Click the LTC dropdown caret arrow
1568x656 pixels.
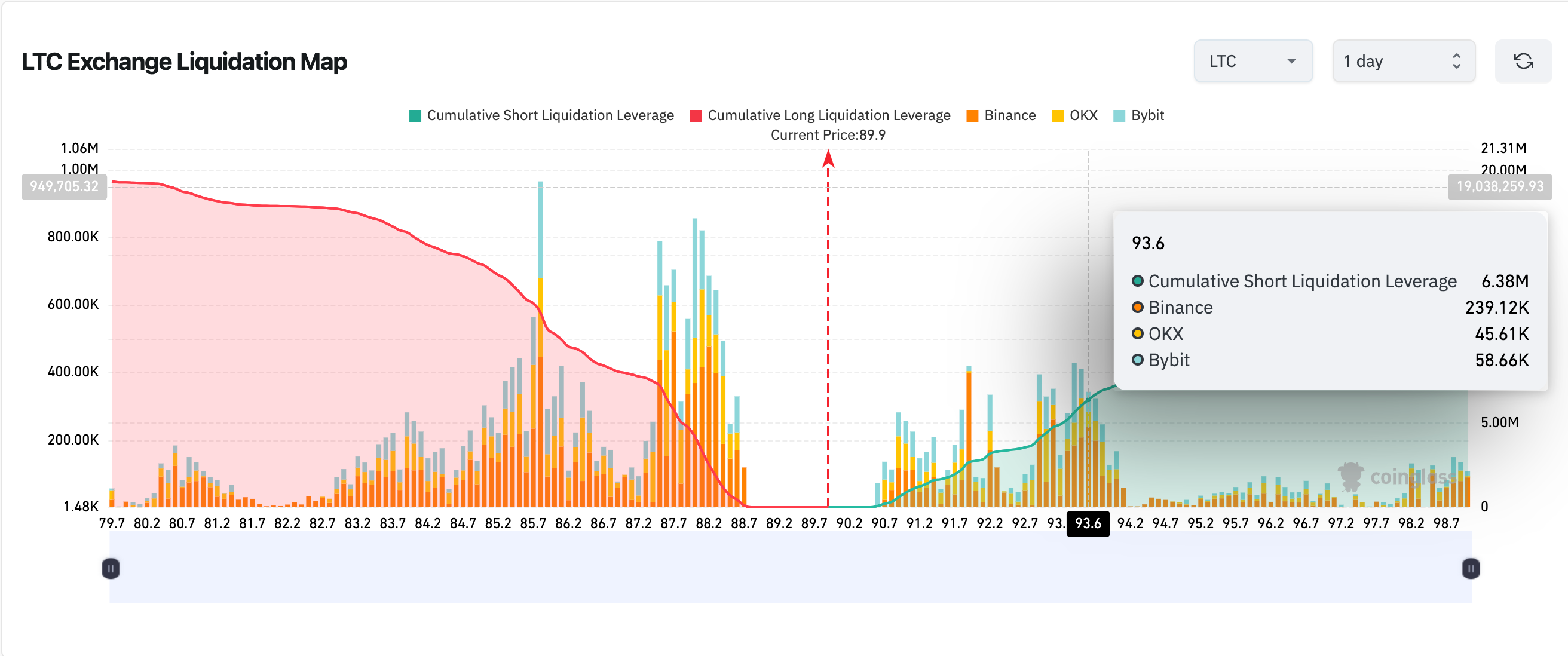click(1291, 62)
